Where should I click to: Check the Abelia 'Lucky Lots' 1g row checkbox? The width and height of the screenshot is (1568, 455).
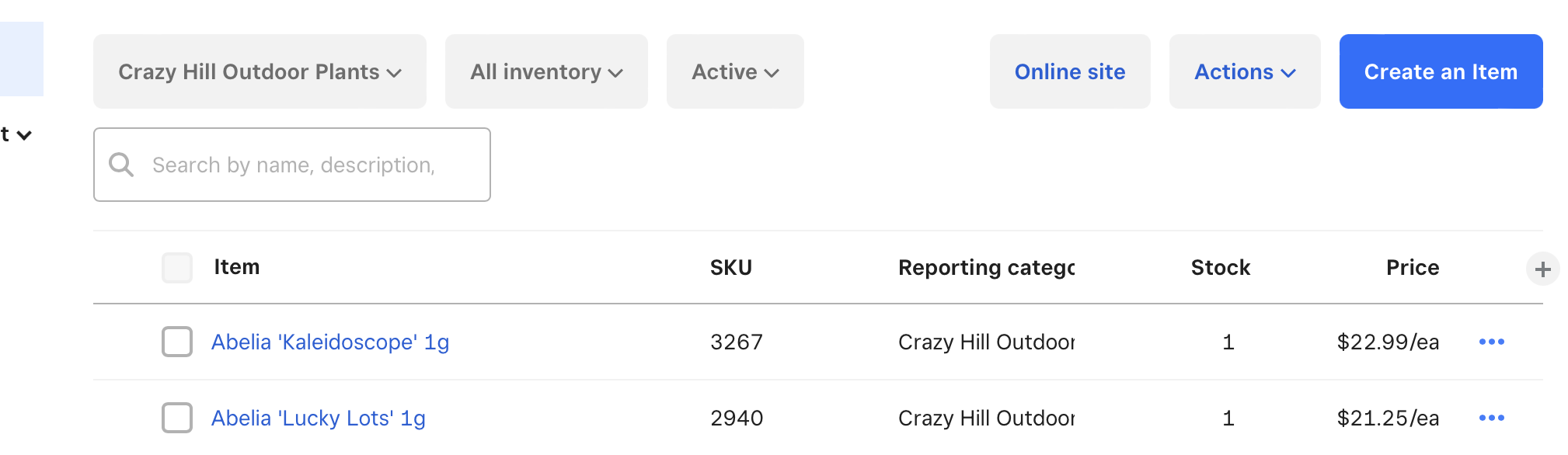click(x=177, y=418)
